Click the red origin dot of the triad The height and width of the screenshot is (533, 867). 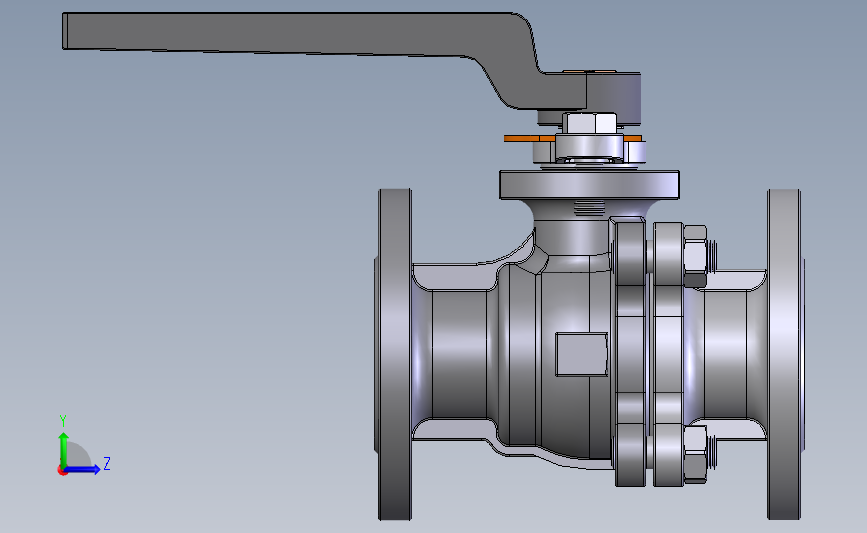click(62, 471)
